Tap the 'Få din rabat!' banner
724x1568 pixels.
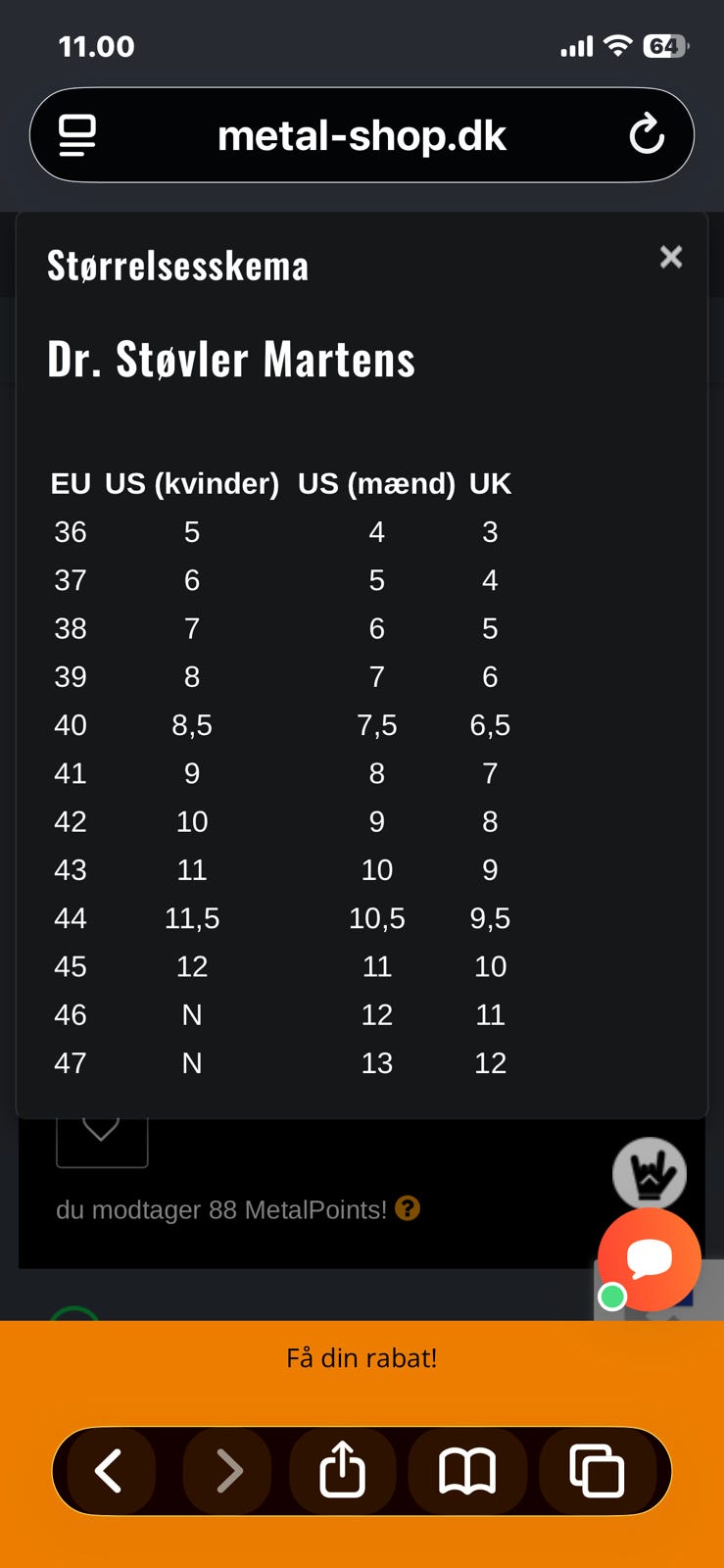tap(362, 1358)
